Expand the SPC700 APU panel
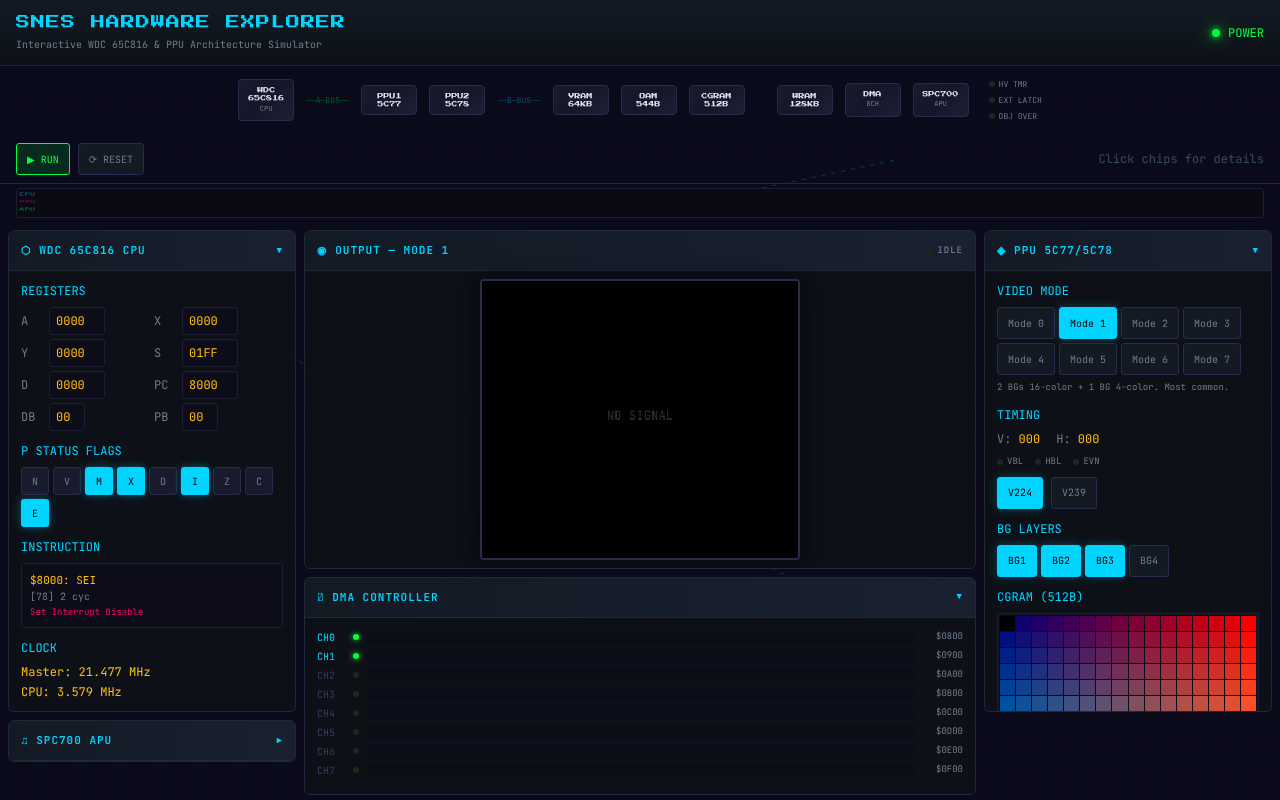This screenshot has width=1280, height=800. (x=278, y=740)
